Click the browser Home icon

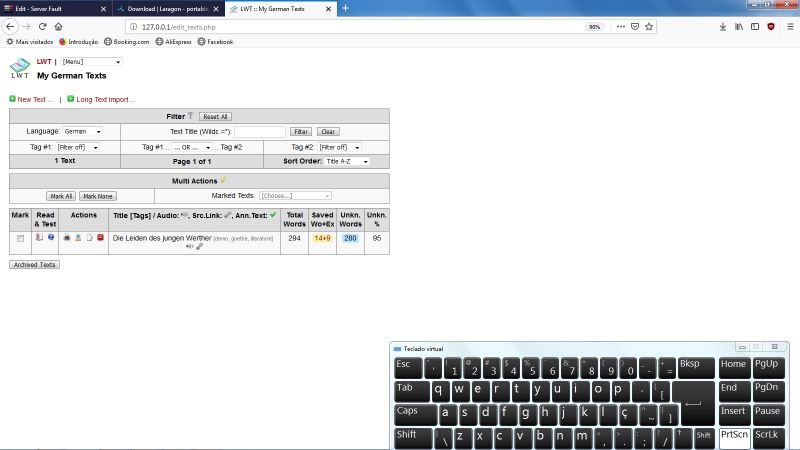click(x=59, y=27)
